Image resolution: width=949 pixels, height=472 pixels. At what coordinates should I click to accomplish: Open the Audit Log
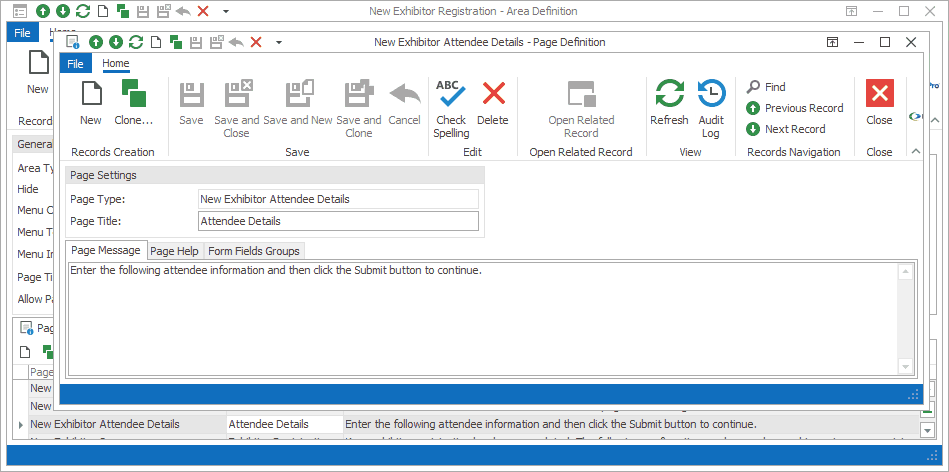pyautogui.click(x=711, y=110)
